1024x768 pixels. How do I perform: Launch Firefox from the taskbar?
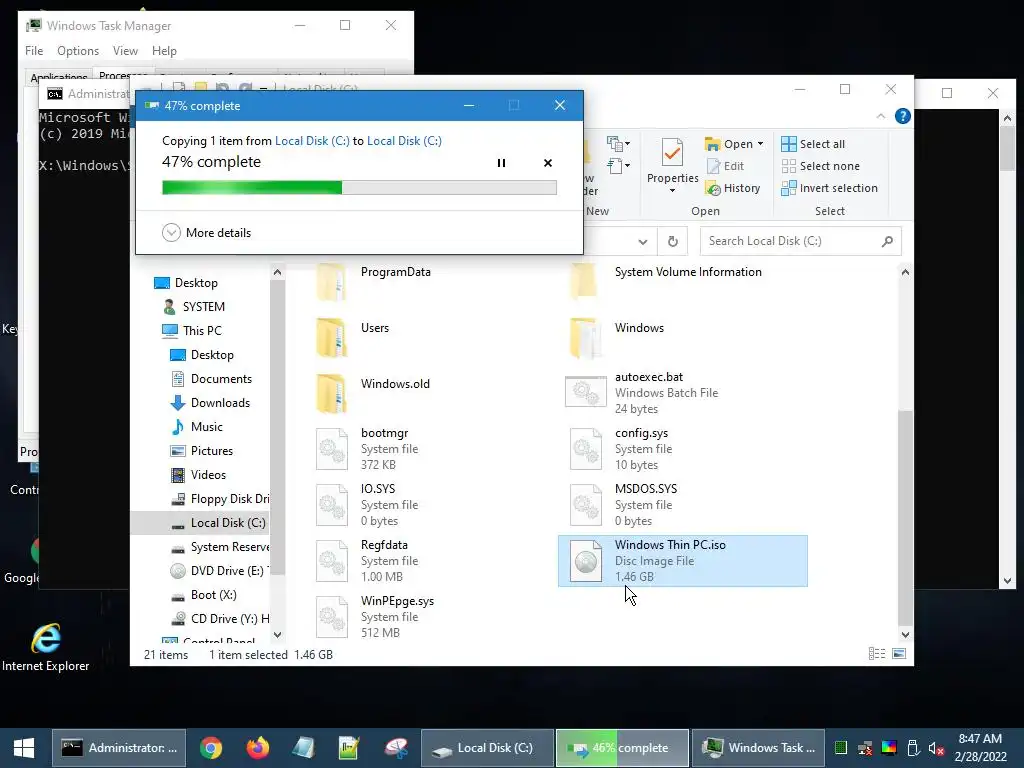(x=258, y=748)
